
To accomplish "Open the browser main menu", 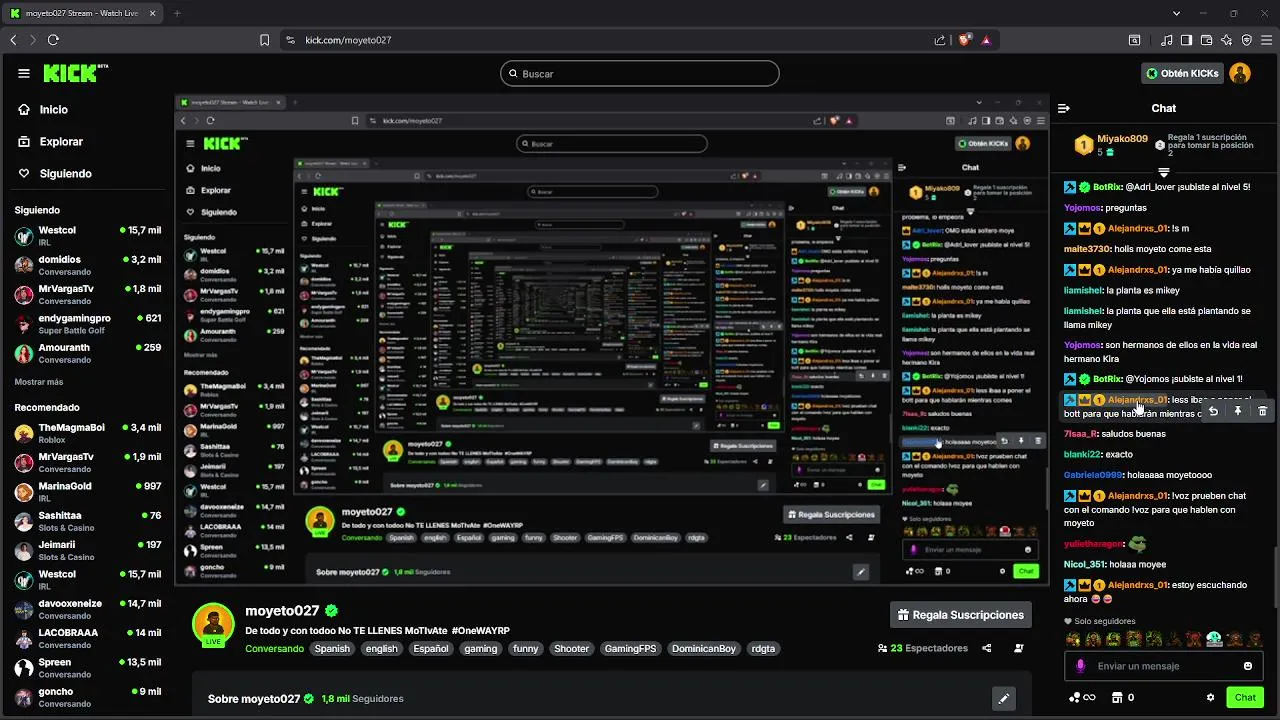I will (1267, 40).
